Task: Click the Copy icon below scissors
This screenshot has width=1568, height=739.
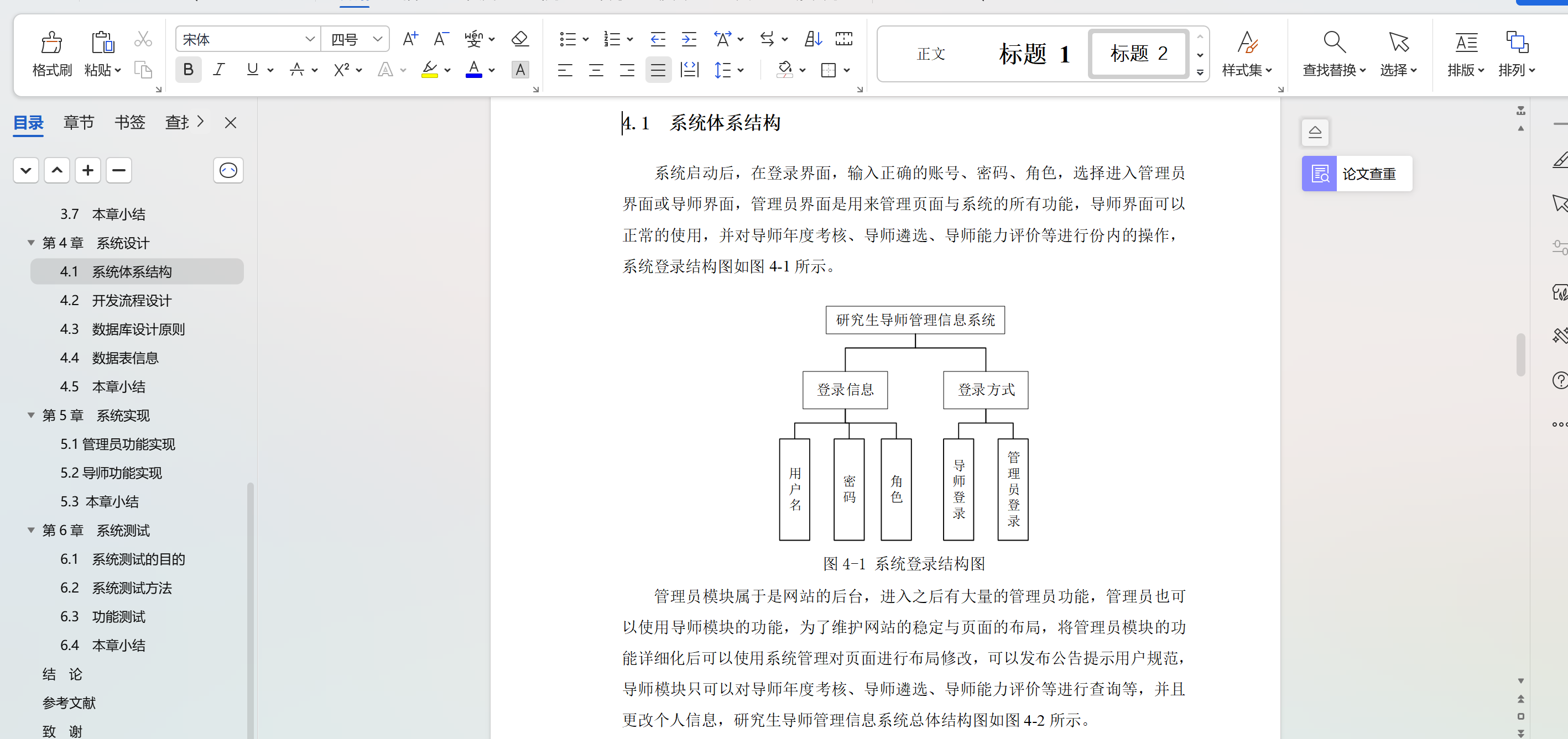Action: click(x=143, y=70)
